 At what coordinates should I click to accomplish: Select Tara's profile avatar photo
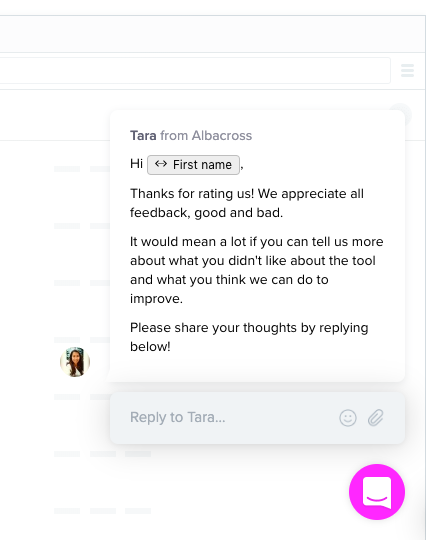pyautogui.click(x=75, y=362)
